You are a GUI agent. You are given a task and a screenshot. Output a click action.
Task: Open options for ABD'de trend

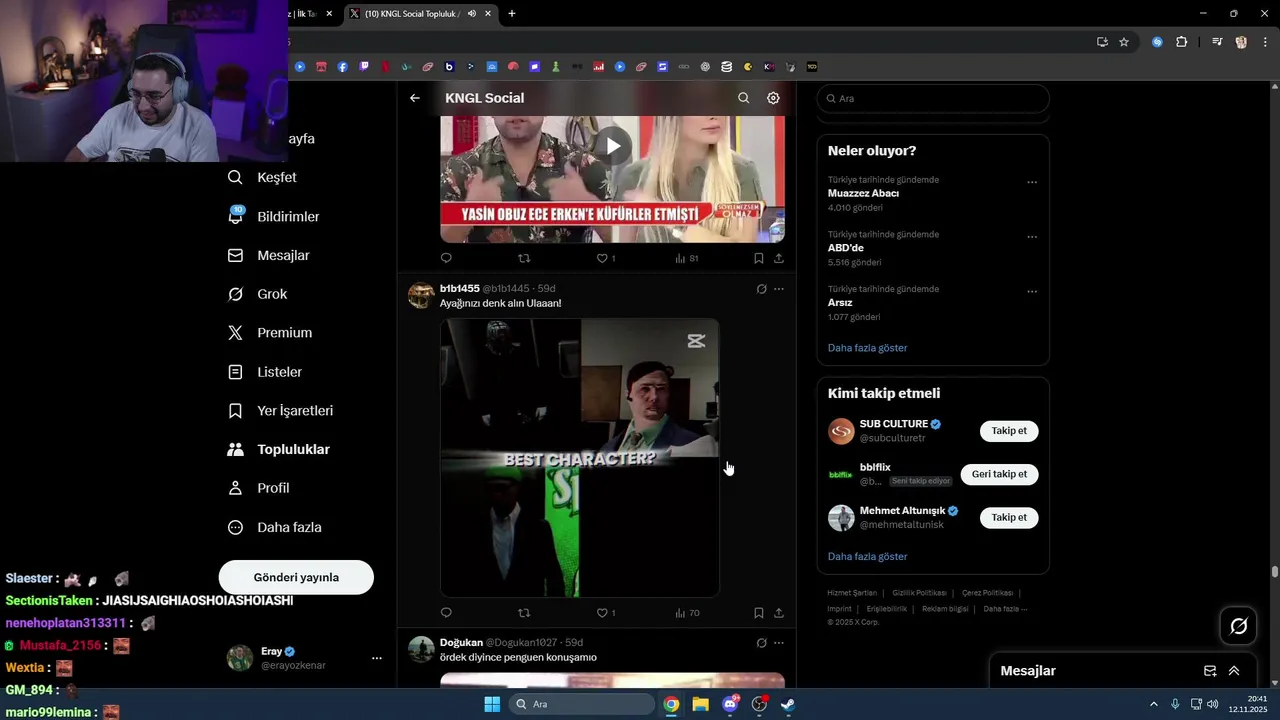click(1032, 237)
